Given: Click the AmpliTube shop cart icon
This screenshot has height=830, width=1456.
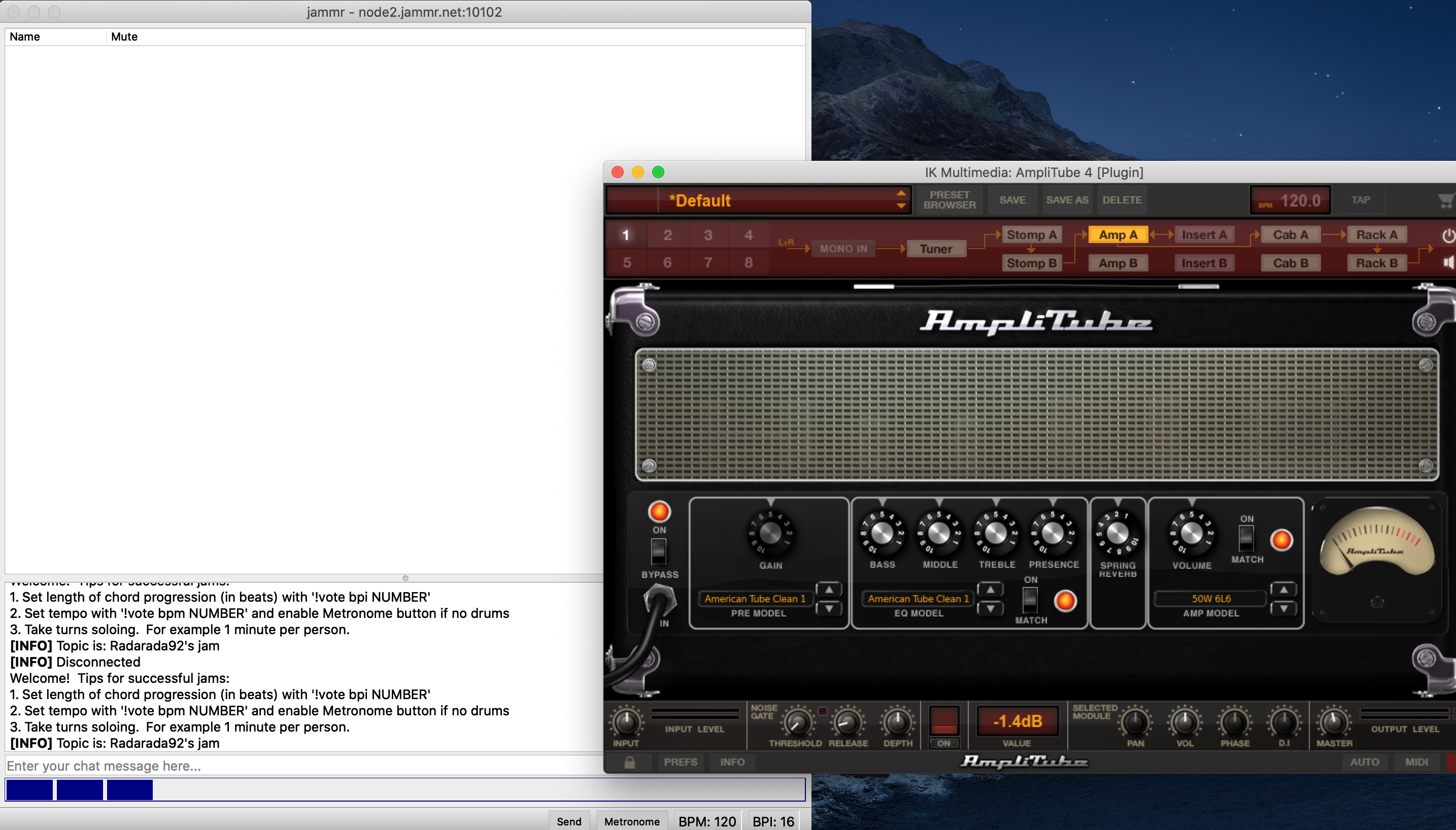Looking at the screenshot, I should [1446, 201].
